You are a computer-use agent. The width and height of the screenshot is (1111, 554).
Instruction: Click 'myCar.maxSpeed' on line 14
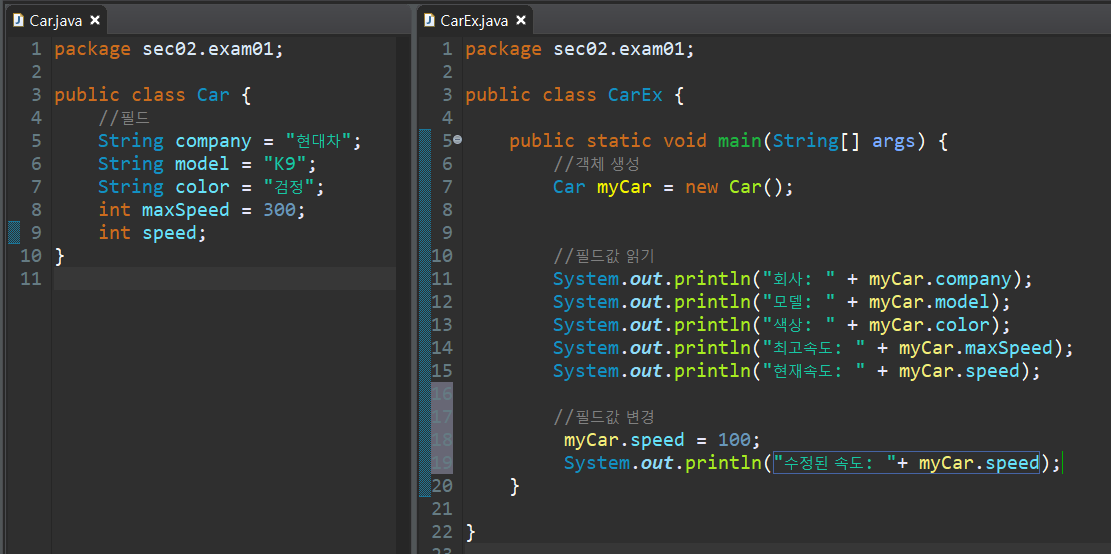click(976, 348)
